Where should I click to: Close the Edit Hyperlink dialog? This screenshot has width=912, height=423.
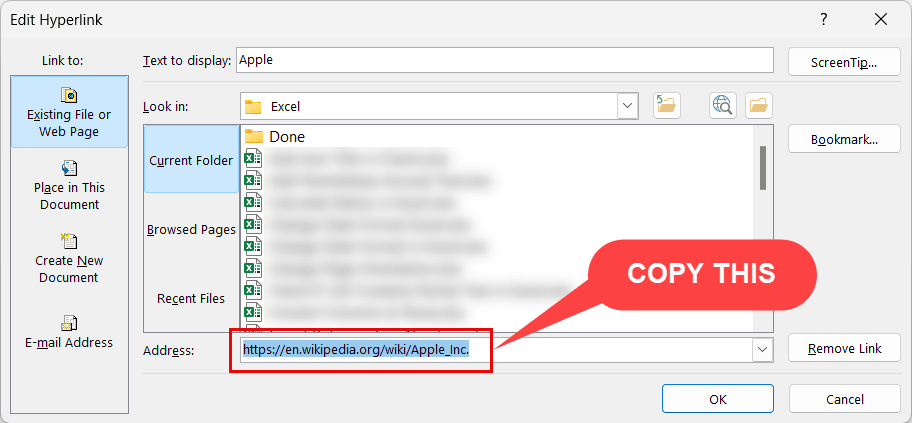click(x=881, y=20)
